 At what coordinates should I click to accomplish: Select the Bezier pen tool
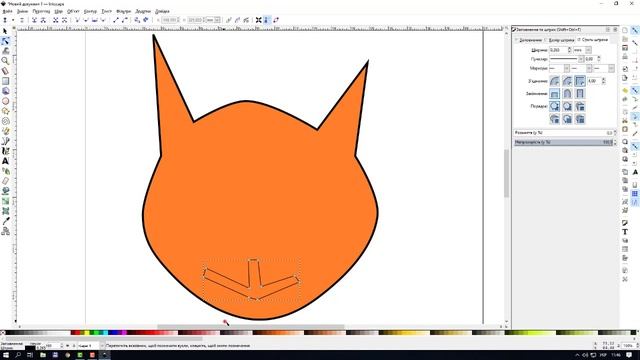click(5, 141)
